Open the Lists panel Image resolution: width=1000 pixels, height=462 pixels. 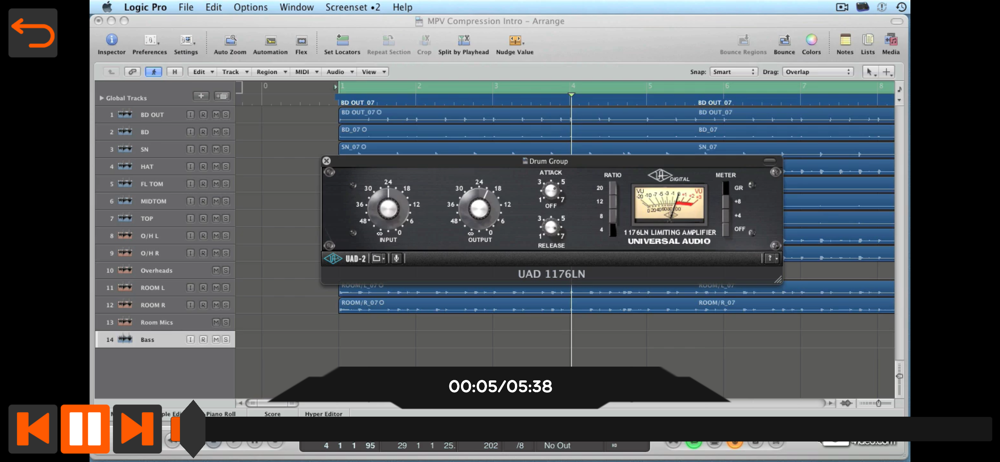[868, 44]
